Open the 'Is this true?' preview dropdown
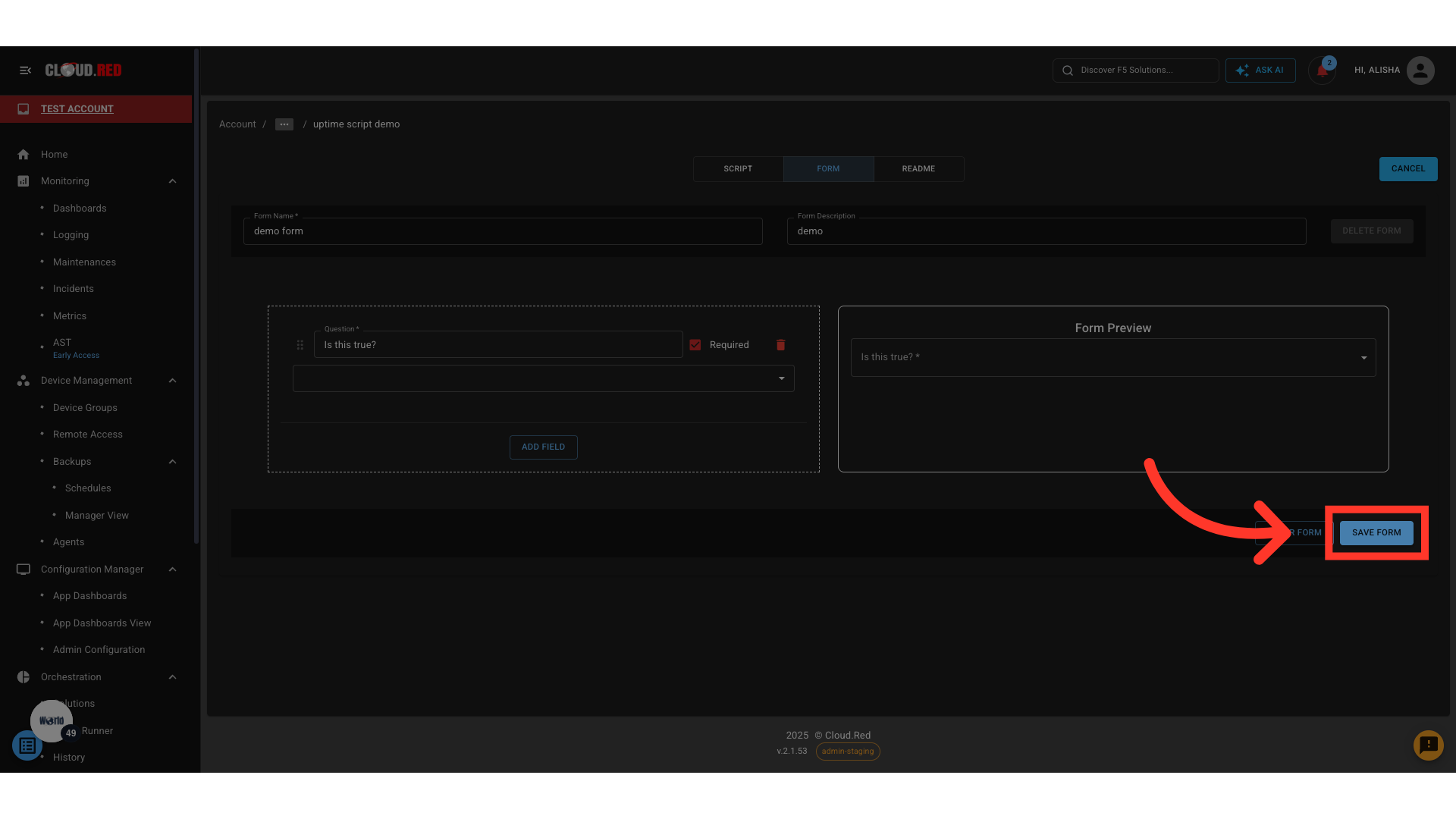Image resolution: width=1456 pixels, height=819 pixels. (1112, 357)
